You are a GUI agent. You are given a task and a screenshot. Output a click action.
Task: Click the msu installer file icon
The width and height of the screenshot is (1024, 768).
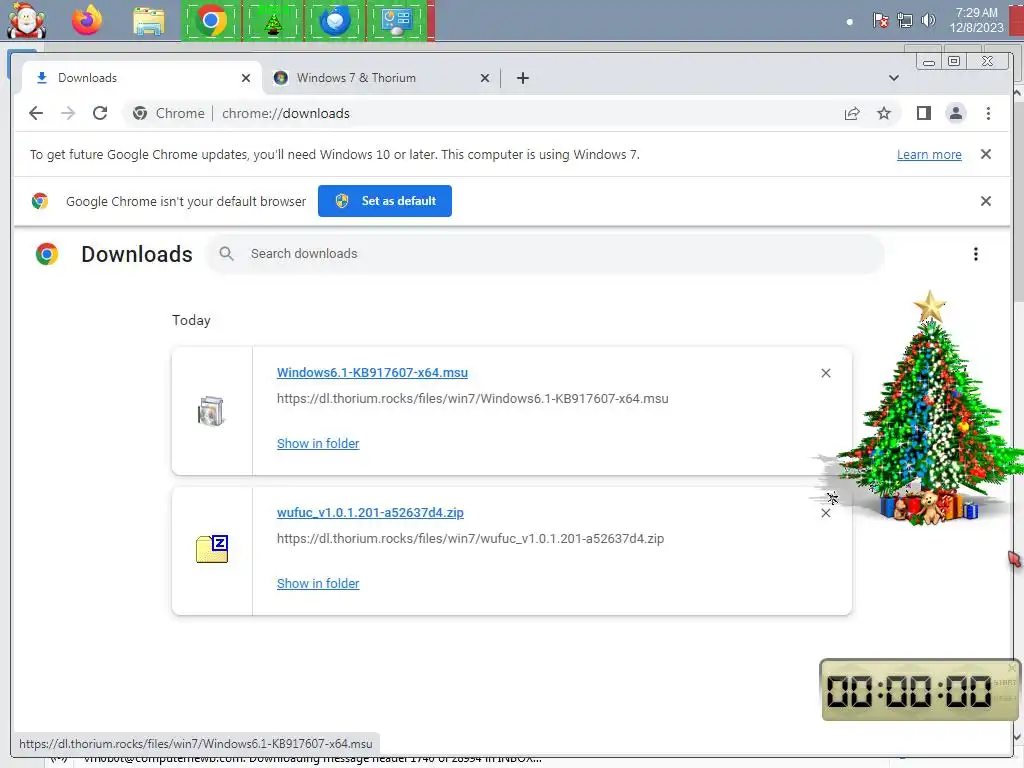pyautogui.click(x=211, y=411)
